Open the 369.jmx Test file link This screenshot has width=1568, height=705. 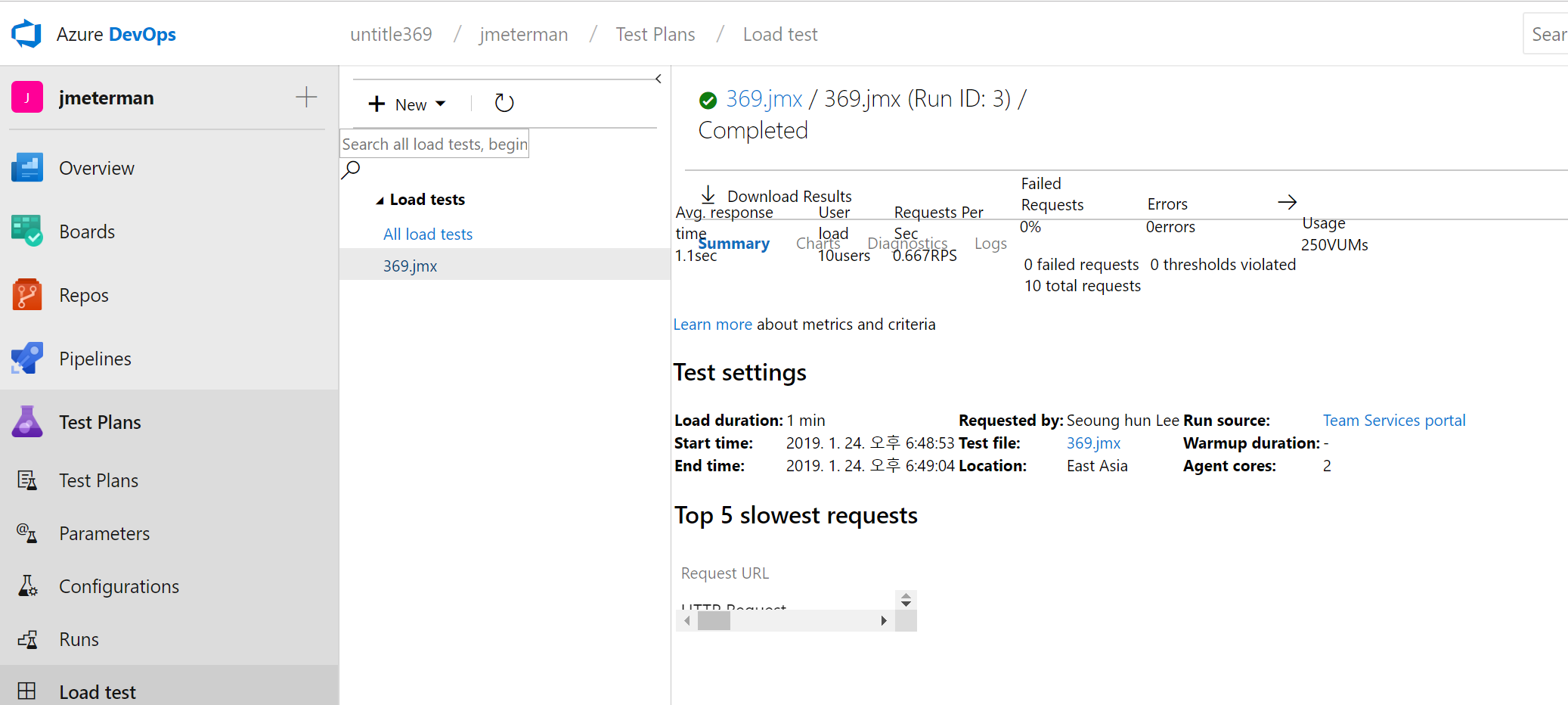point(1093,443)
